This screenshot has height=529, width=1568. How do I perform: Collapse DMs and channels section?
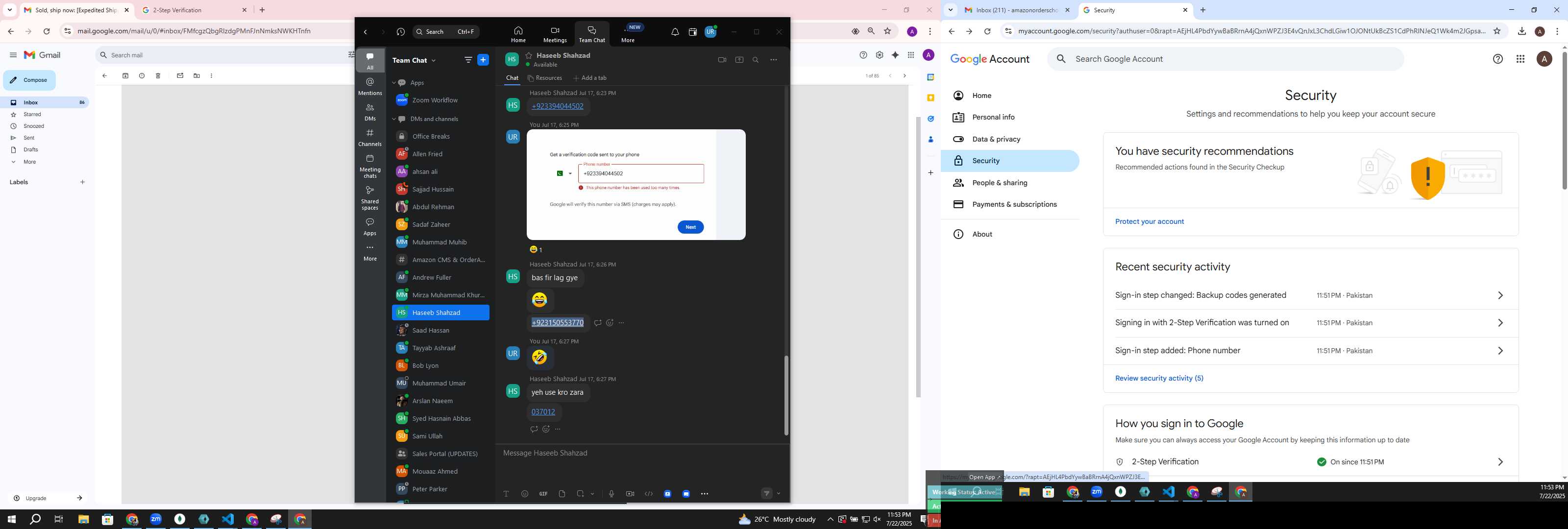tap(394, 120)
